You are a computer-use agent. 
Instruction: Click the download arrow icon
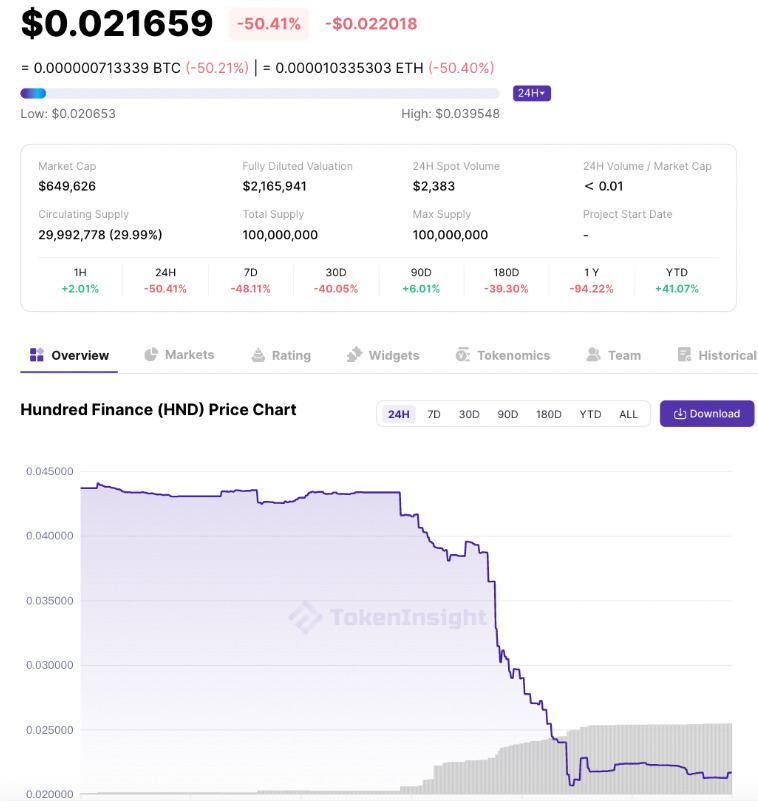[680, 414]
